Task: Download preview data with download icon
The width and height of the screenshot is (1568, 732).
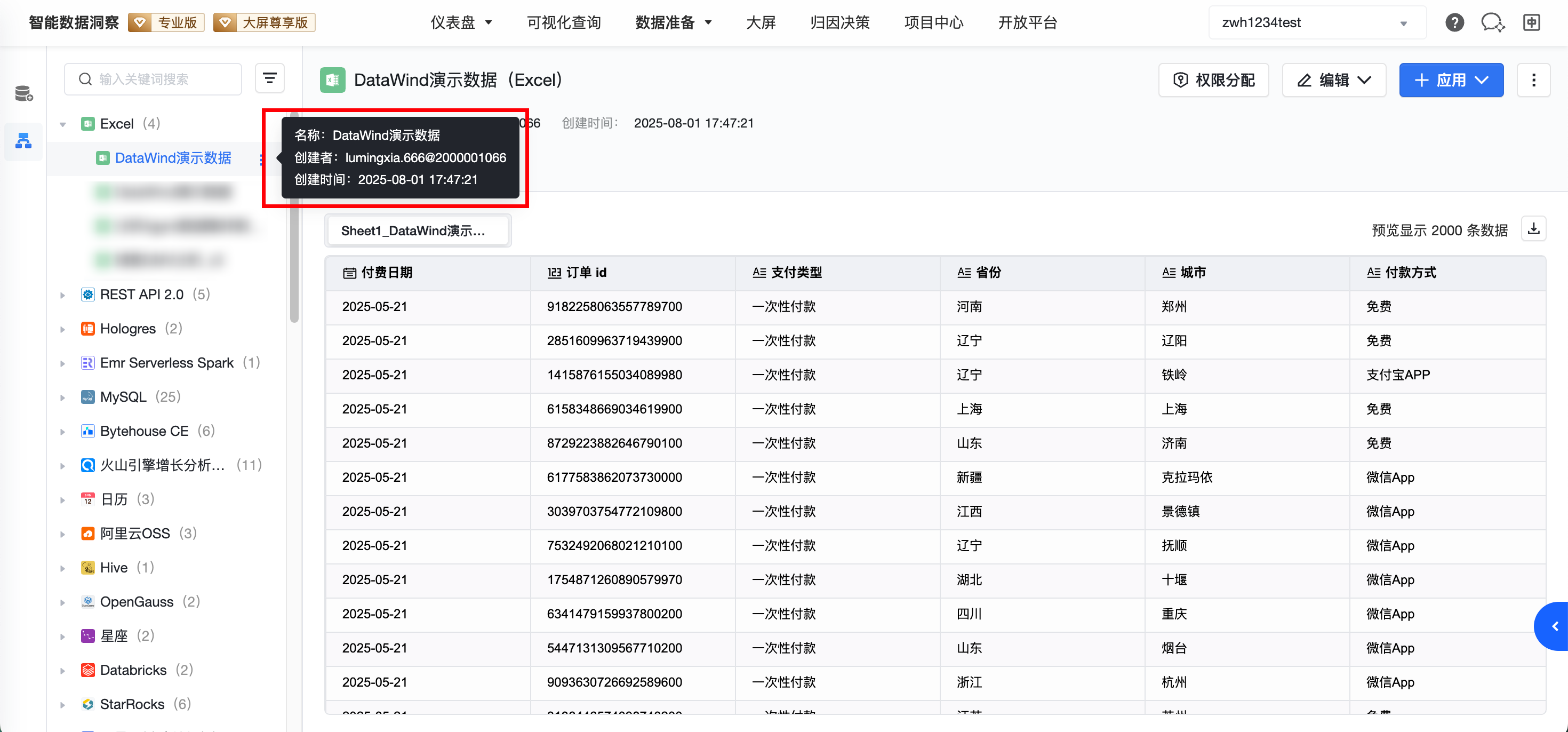Action: tap(1533, 229)
